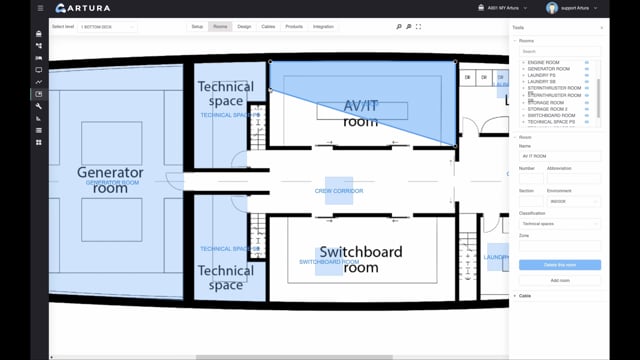Open the bed cabins sidebar icon
Screen dimensions: 640x360
[39, 58]
